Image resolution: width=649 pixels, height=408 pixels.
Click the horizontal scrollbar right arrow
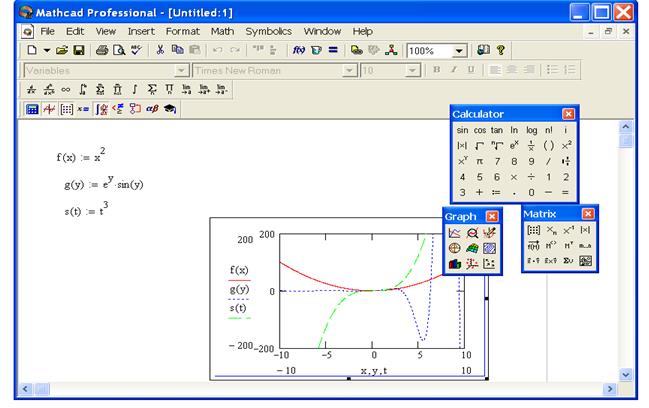[x=610, y=389]
